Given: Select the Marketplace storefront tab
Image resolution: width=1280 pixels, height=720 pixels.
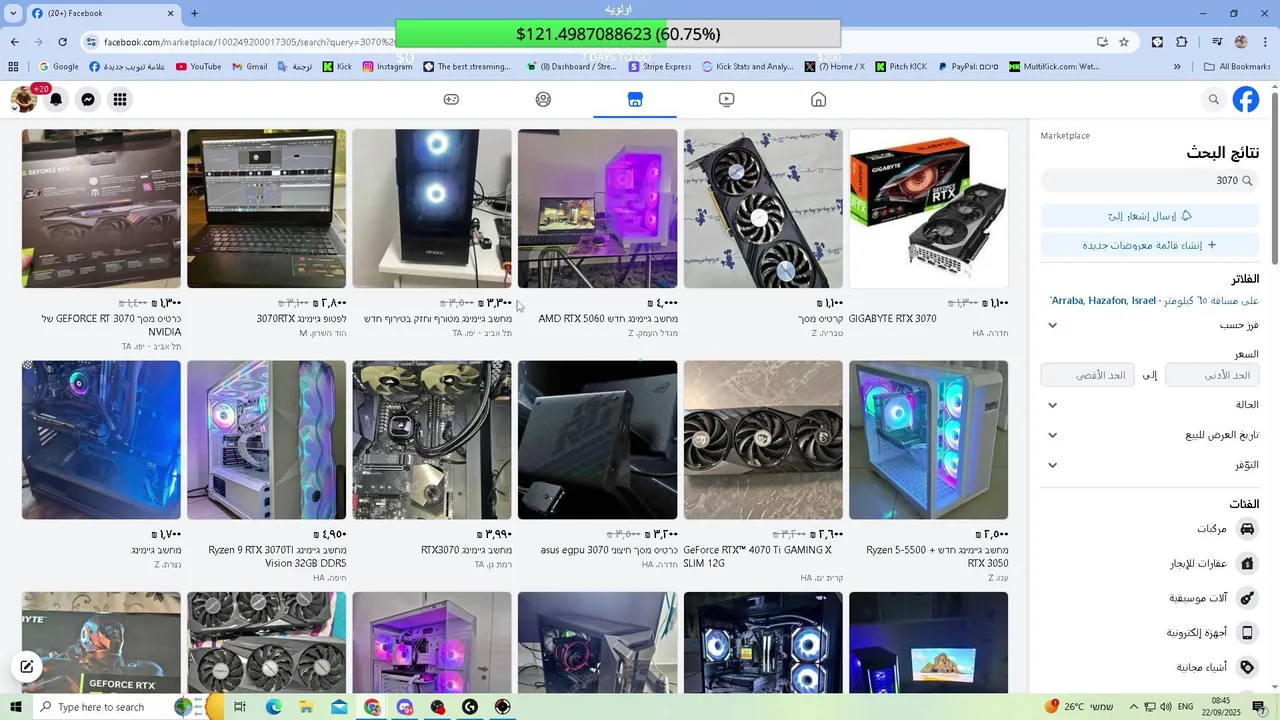Looking at the screenshot, I should tap(635, 99).
